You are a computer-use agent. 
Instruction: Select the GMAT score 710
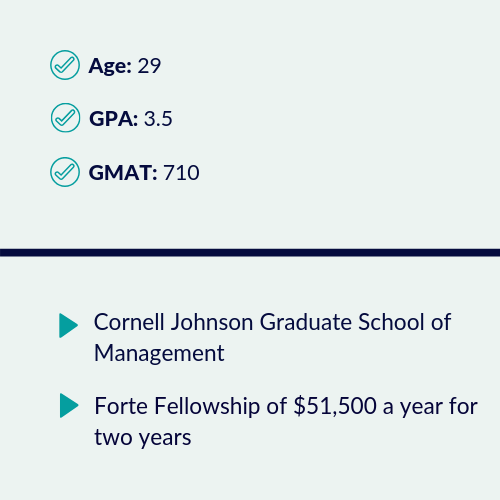click(x=182, y=173)
